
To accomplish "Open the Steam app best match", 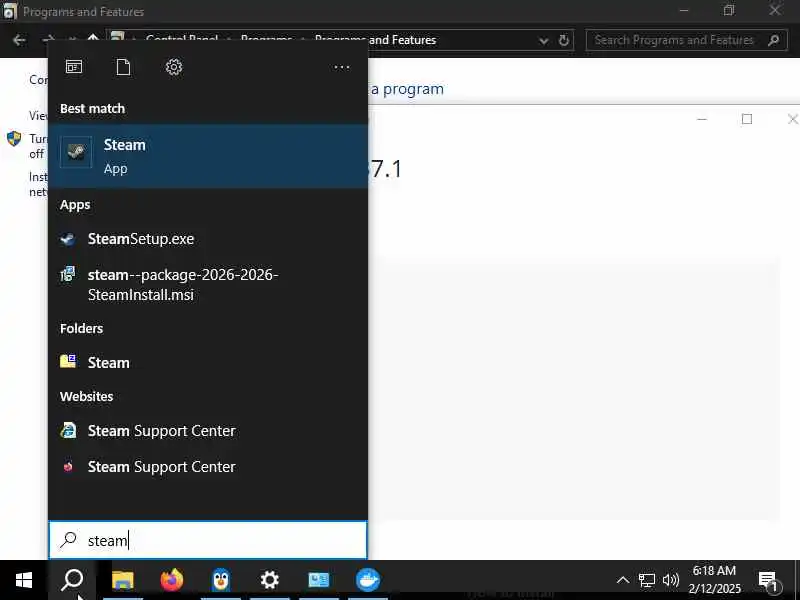I will click(208, 156).
